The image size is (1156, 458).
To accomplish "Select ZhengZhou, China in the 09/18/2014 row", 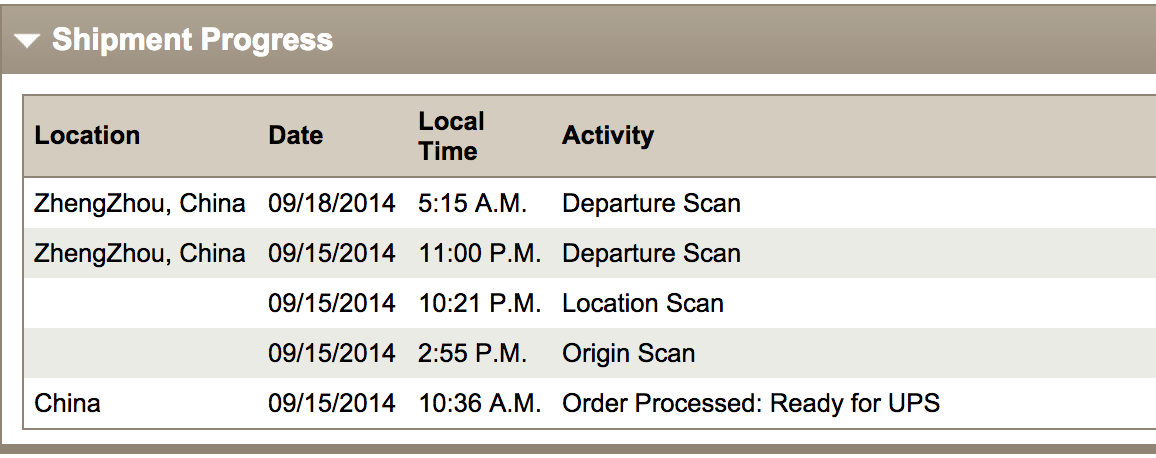I will (139, 204).
